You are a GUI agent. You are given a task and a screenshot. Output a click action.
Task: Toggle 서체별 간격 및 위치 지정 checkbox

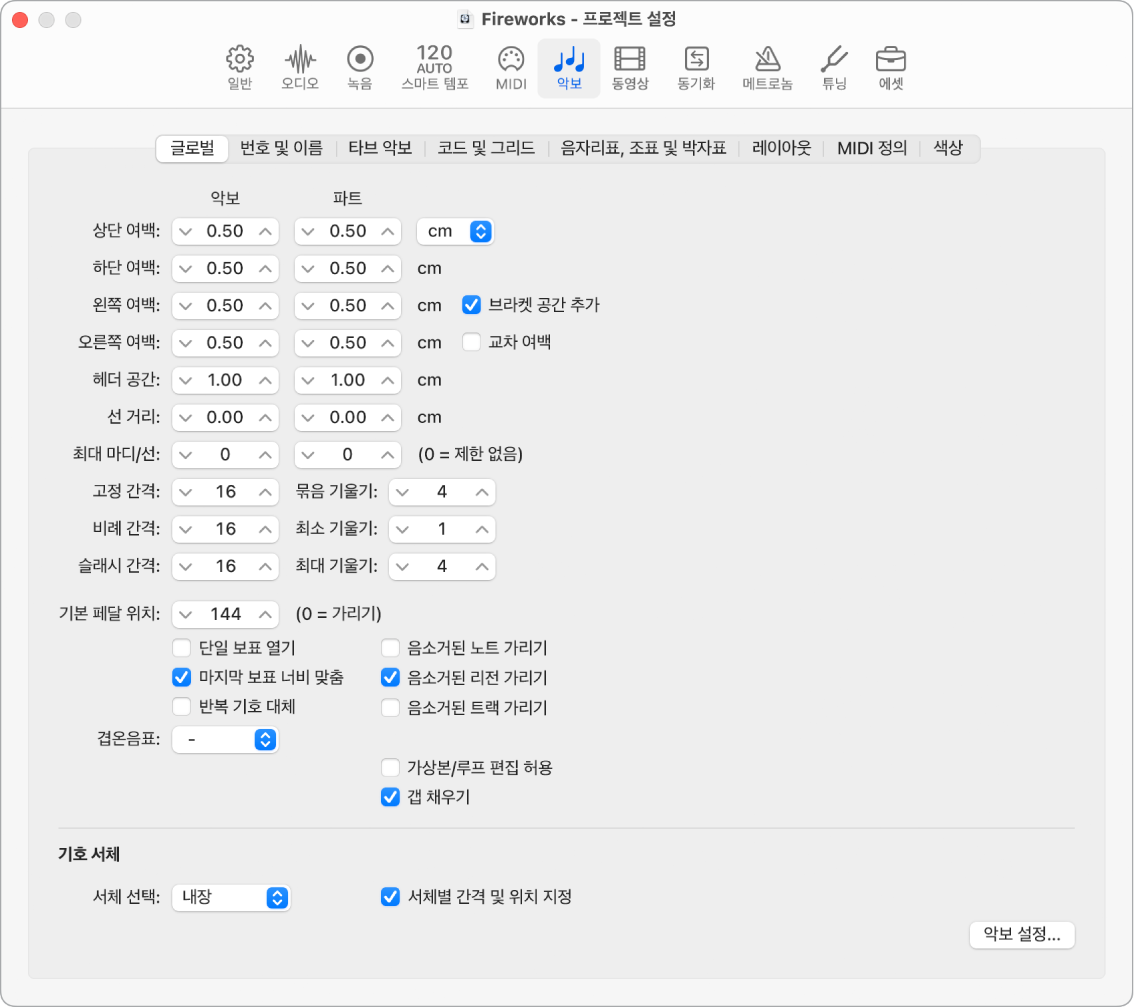[x=390, y=897]
